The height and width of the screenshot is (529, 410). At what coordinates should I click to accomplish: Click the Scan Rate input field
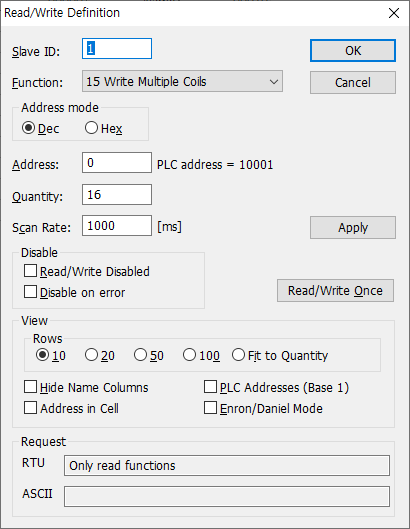click(x=117, y=226)
